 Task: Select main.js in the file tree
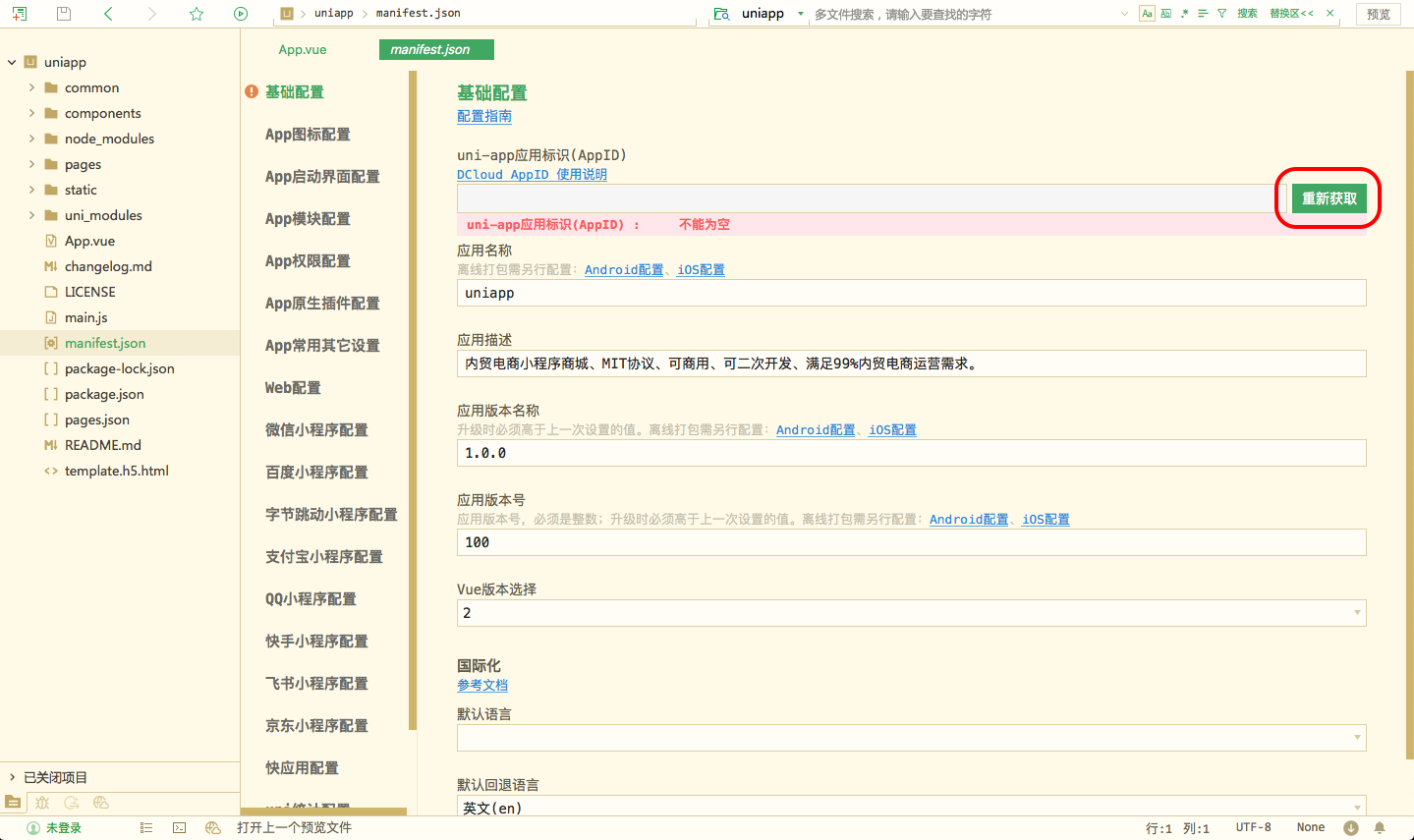click(x=86, y=317)
